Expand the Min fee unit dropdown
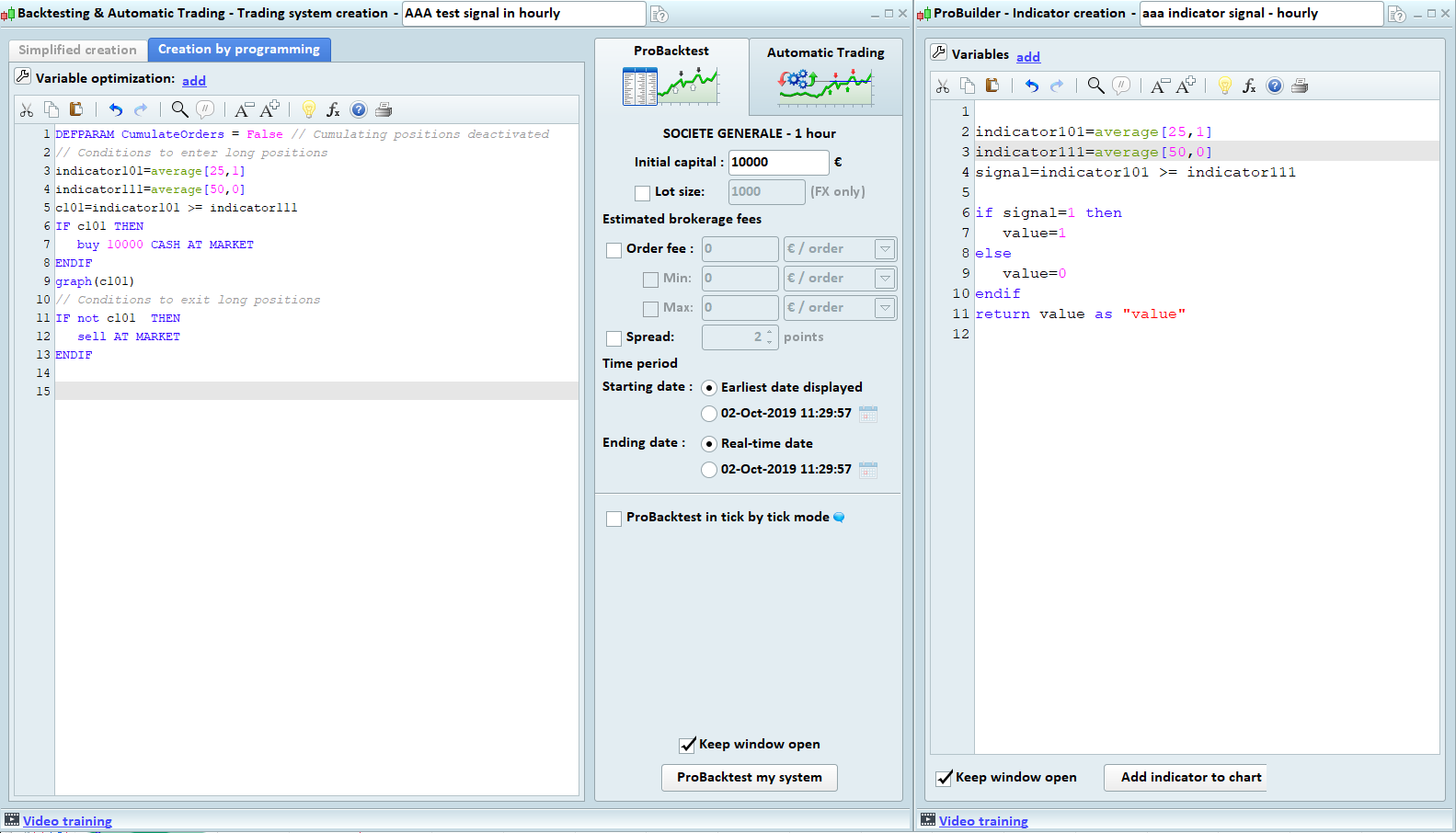 885,279
